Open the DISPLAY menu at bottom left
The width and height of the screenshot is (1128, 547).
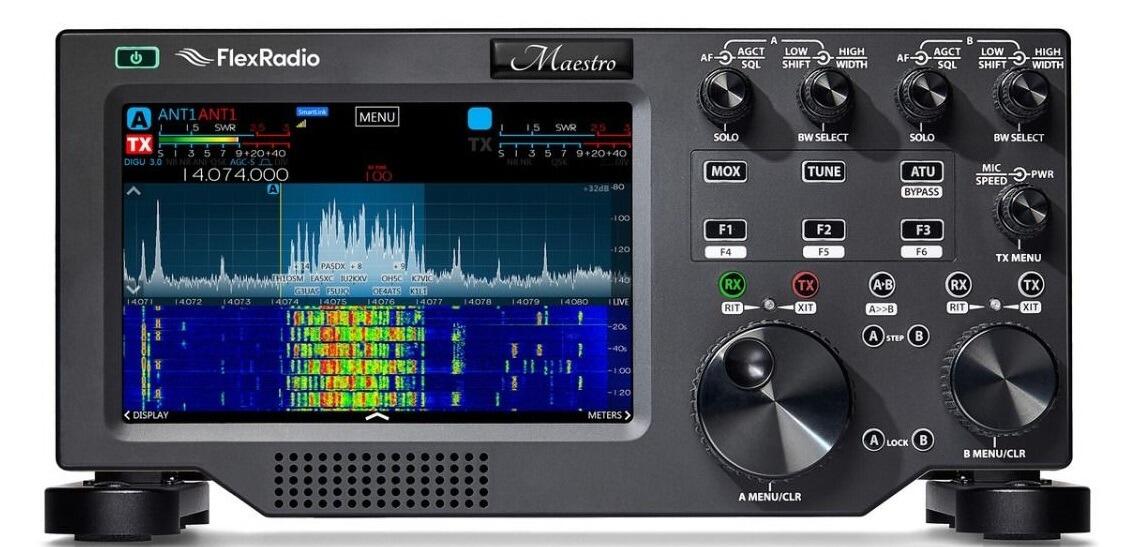coord(147,415)
